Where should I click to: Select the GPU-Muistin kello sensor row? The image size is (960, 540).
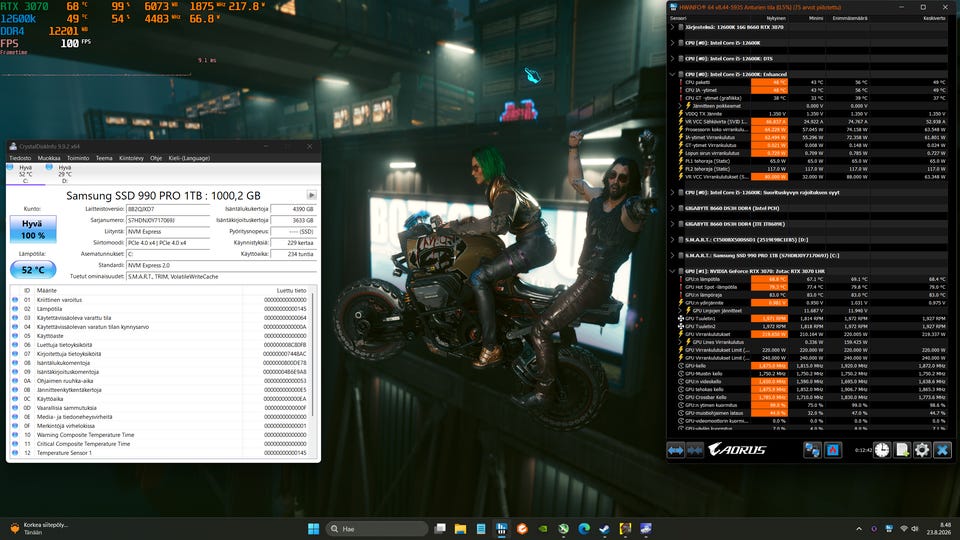coord(812,373)
